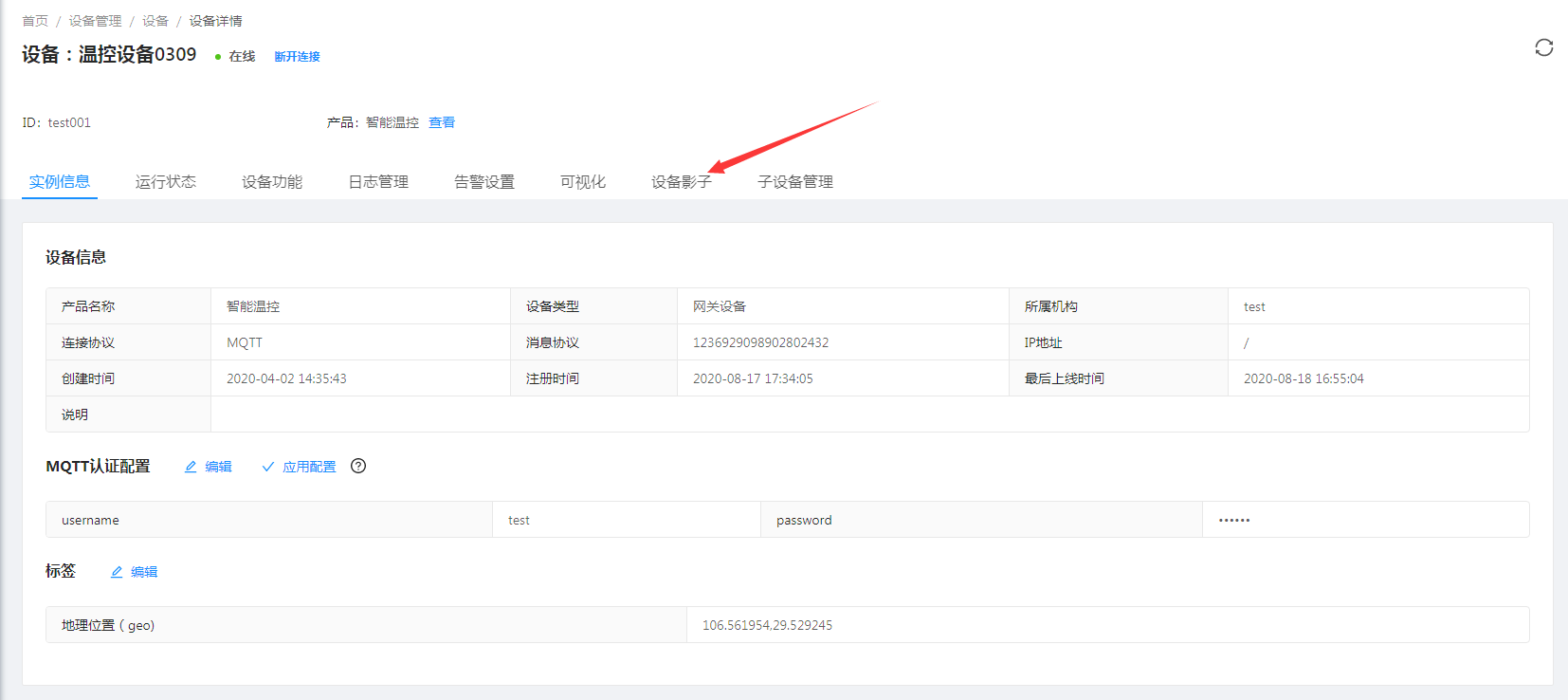
Task: Select the 实例信息 tab
Action: click(x=60, y=181)
